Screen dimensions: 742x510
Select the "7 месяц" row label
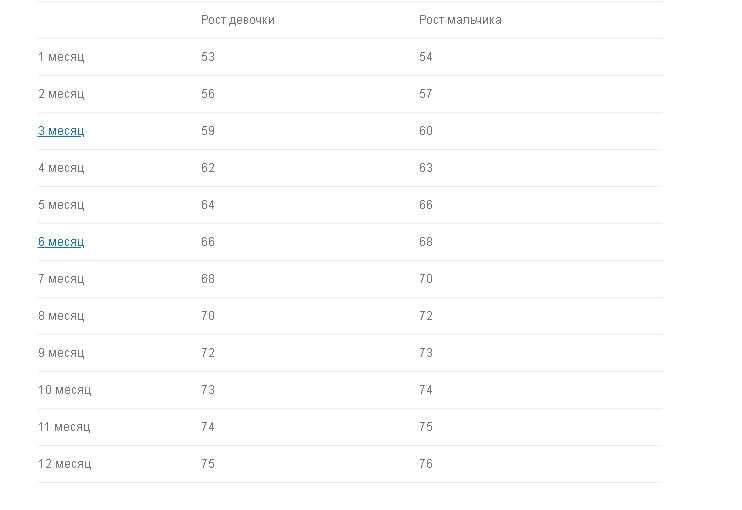(x=61, y=279)
